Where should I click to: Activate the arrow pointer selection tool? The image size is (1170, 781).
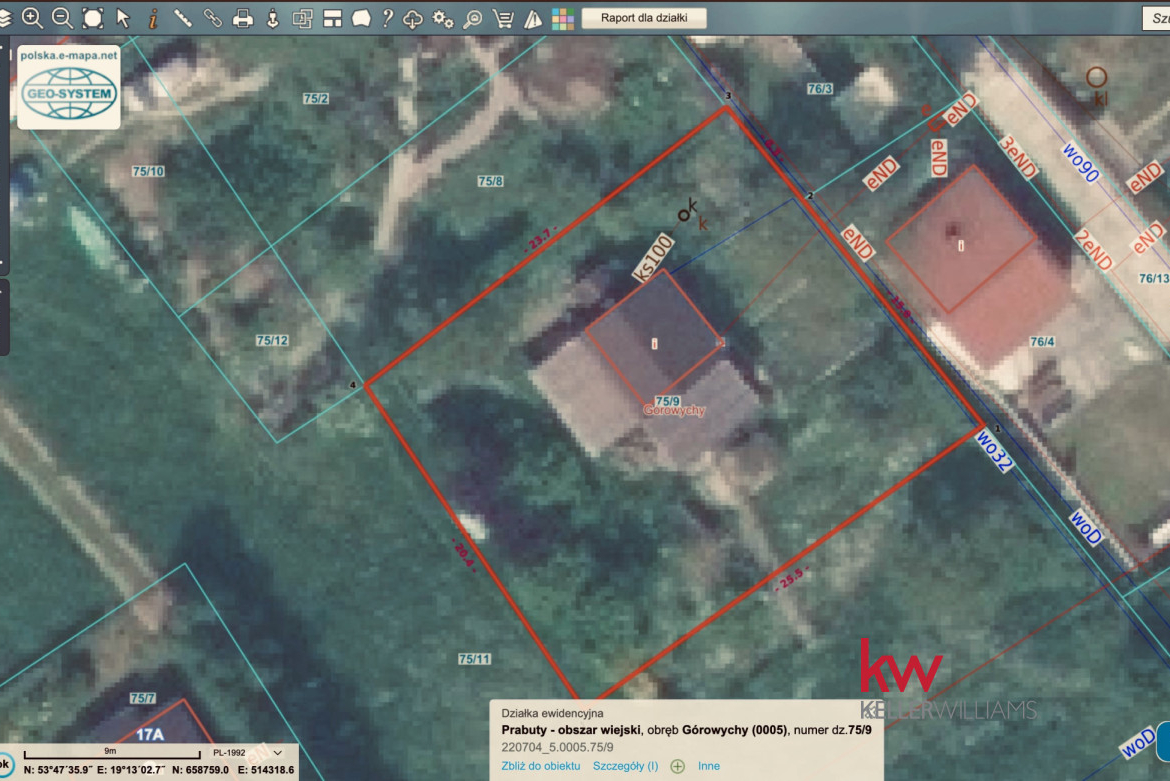(123, 18)
